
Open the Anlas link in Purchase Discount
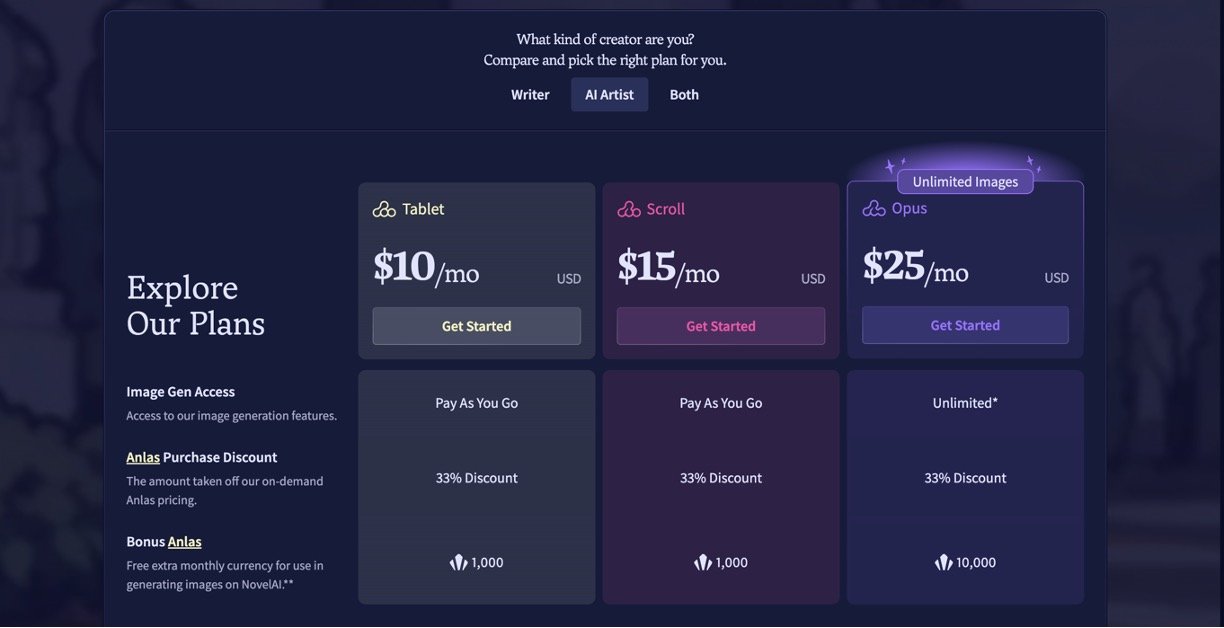[x=143, y=457]
